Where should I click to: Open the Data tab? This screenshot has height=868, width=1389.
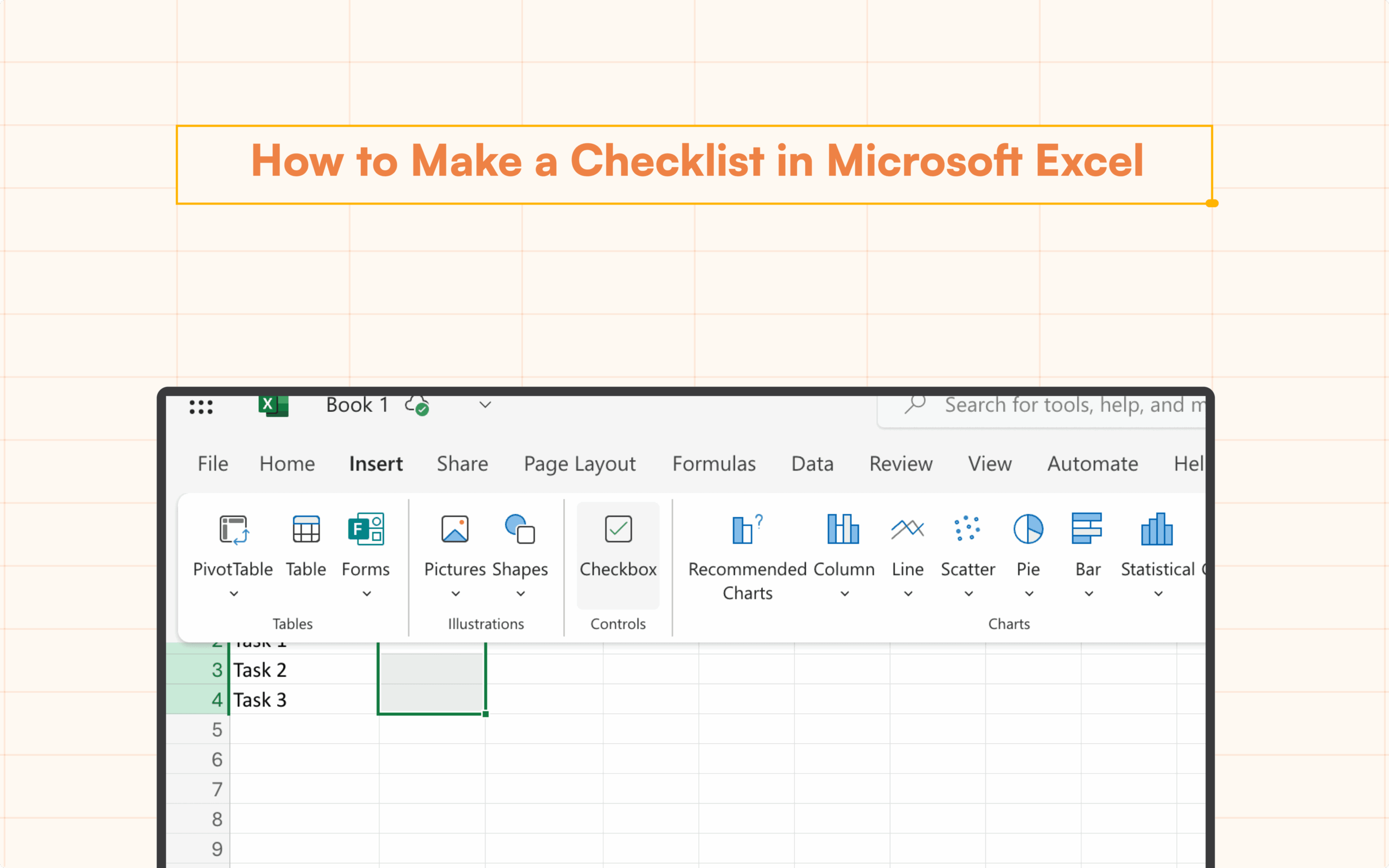tap(812, 464)
